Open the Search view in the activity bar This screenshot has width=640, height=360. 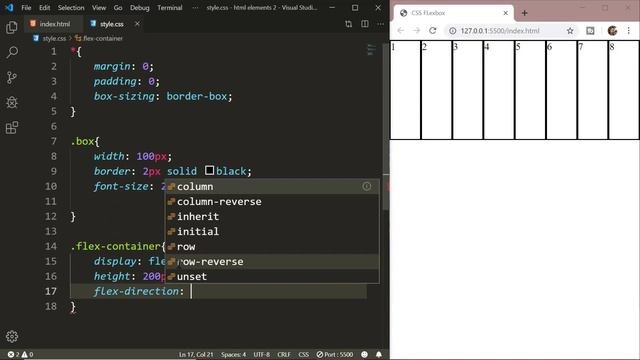[x=12, y=52]
